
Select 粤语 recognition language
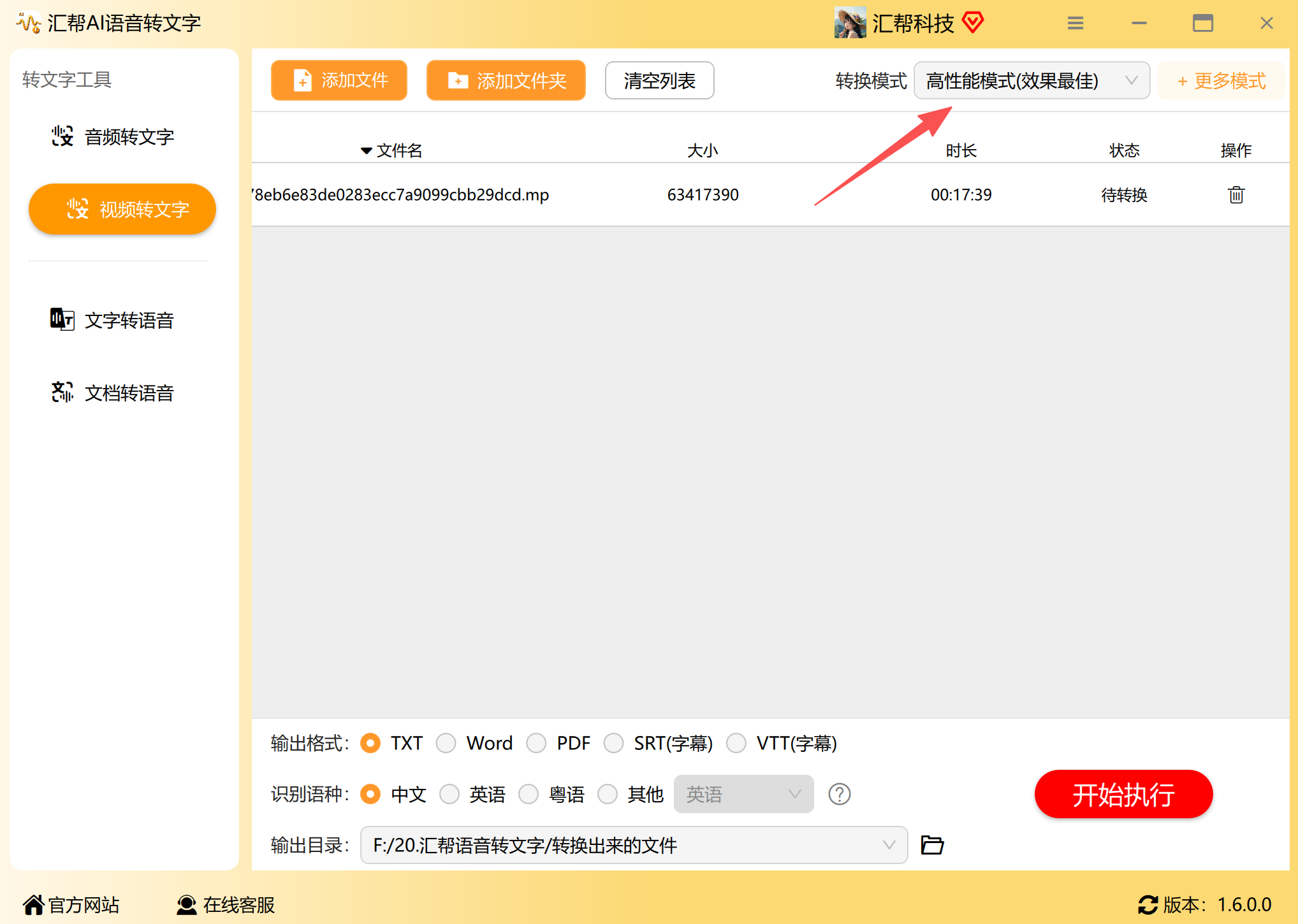tap(551, 794)
